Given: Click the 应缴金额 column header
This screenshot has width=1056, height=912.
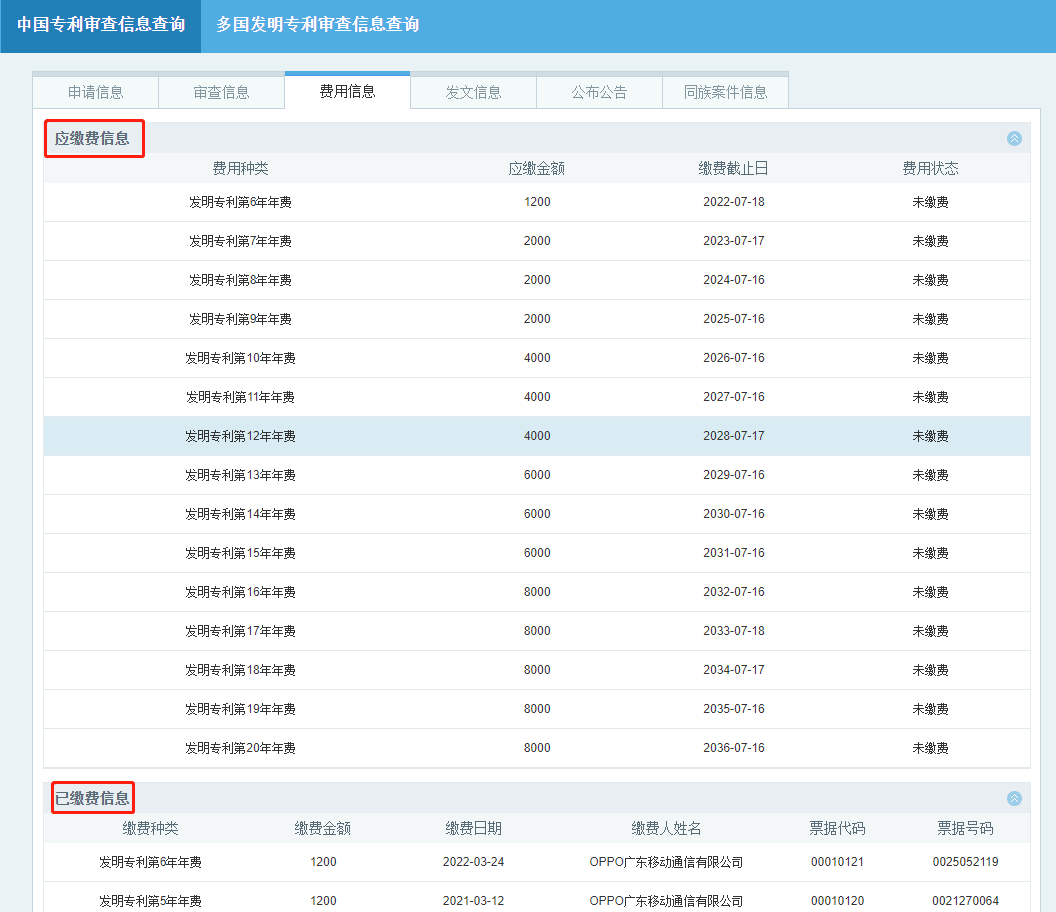Looking at the screenshot, I should click(x=537, y=168).
